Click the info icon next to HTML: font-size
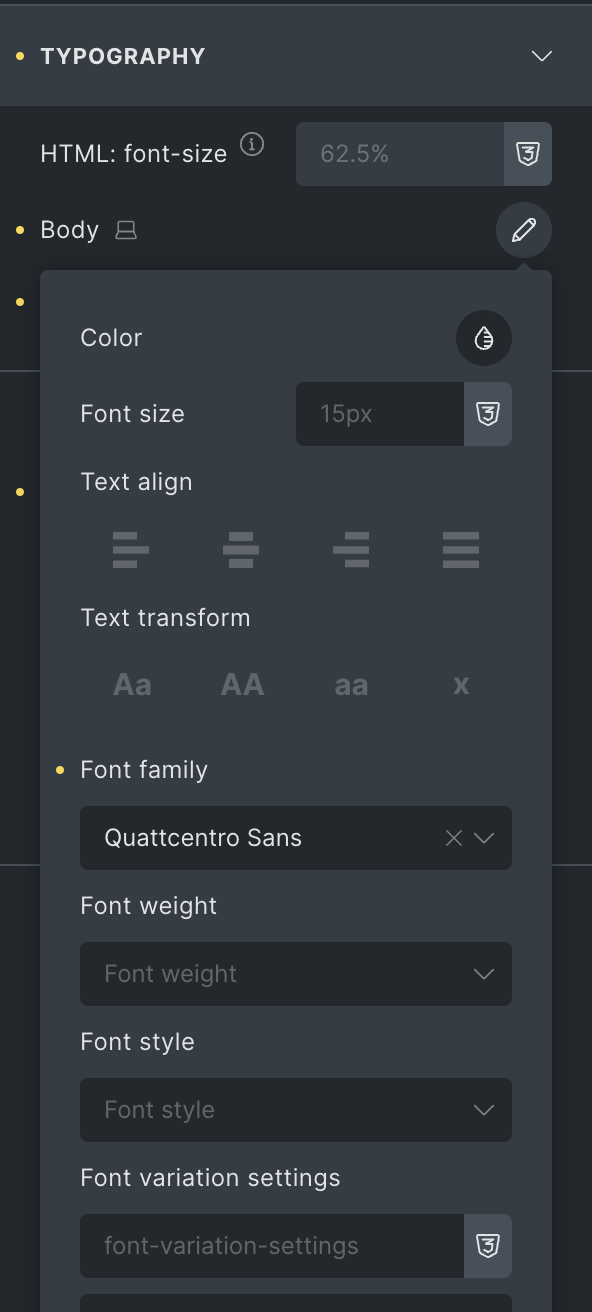The width and height of the screenshot is (592, 1312). (253, 145)
